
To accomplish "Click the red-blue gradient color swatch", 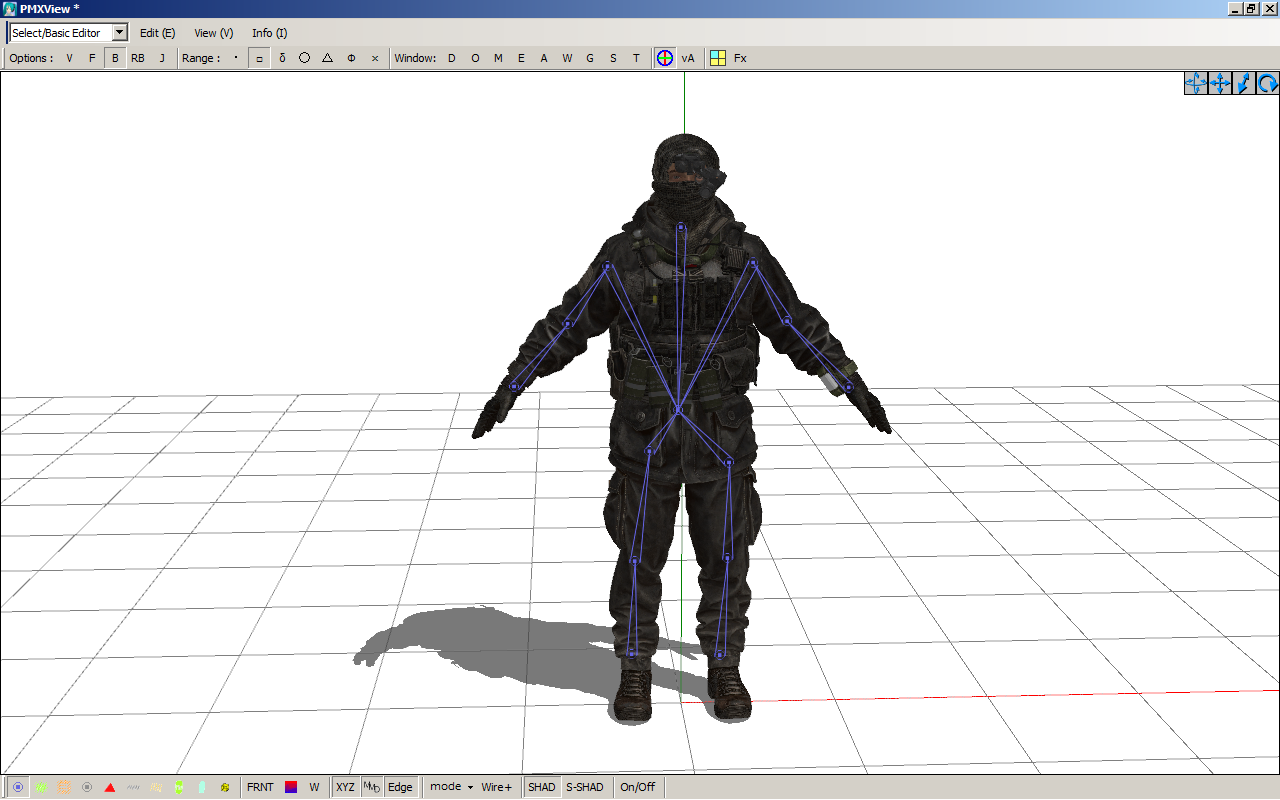I will [291, 787].
